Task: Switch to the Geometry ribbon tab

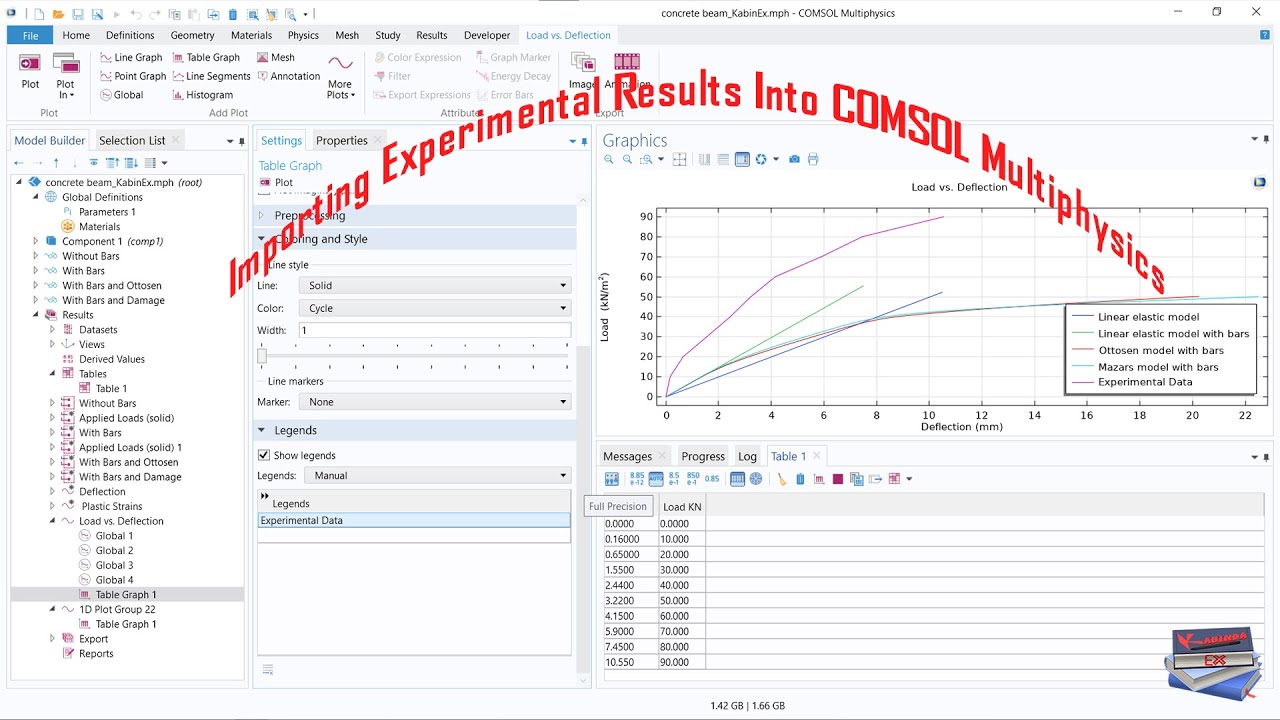Action: (192, 35)
